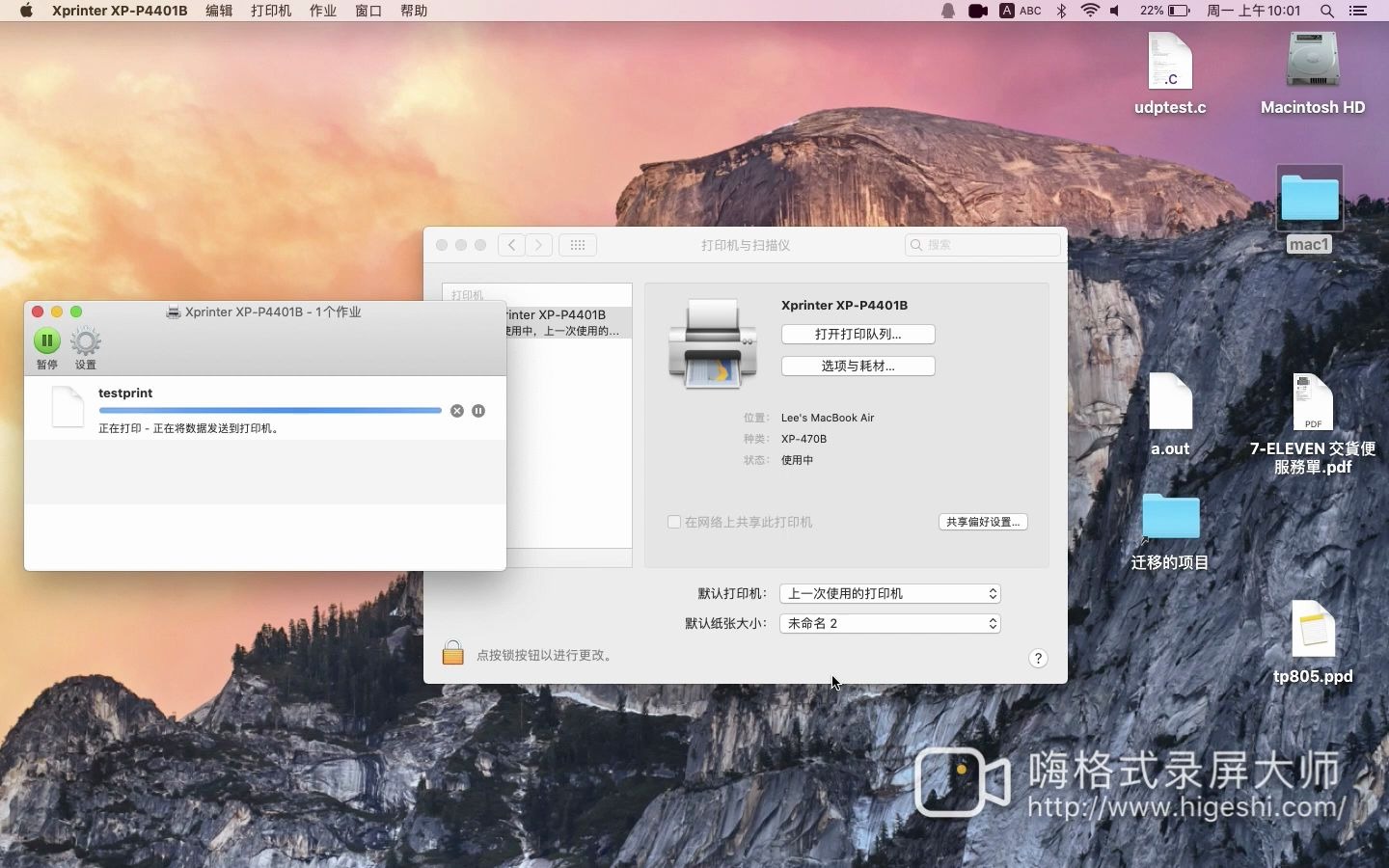Select the a.out desktop file
The width and height of the screenshot is (1389, 868).
click(1170, 415)
